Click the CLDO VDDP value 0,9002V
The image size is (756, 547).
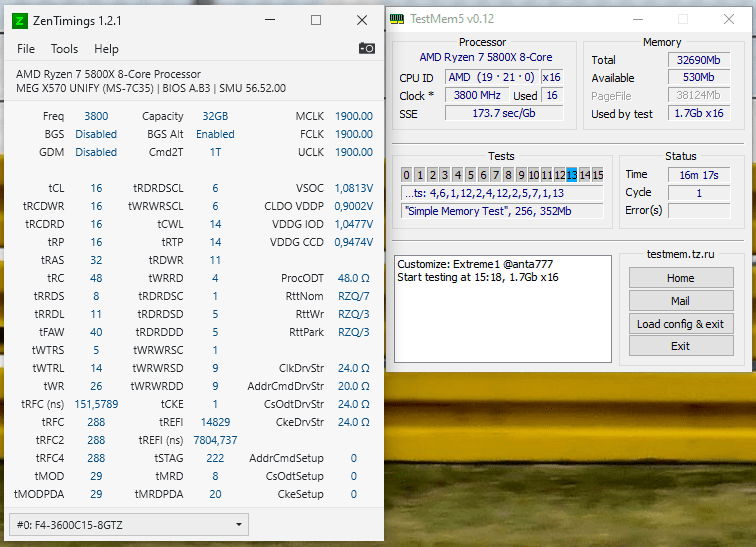(353, 206)
